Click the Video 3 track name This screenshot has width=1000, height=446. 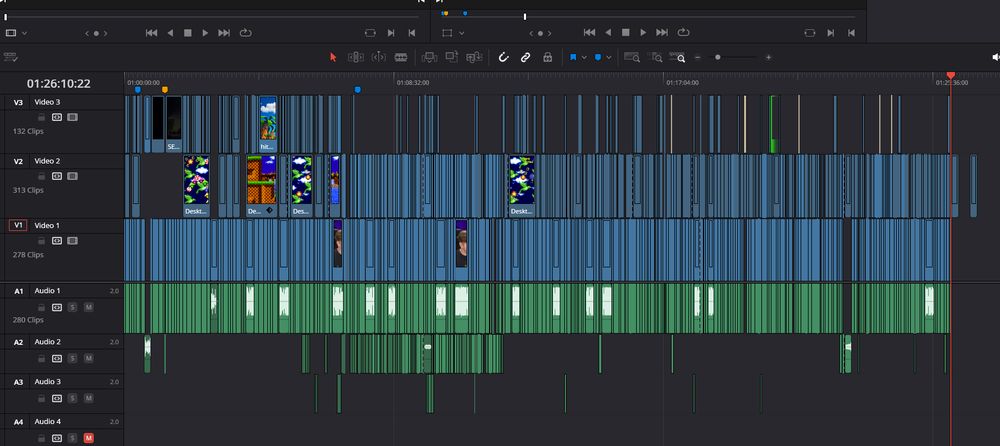(47, 102)
